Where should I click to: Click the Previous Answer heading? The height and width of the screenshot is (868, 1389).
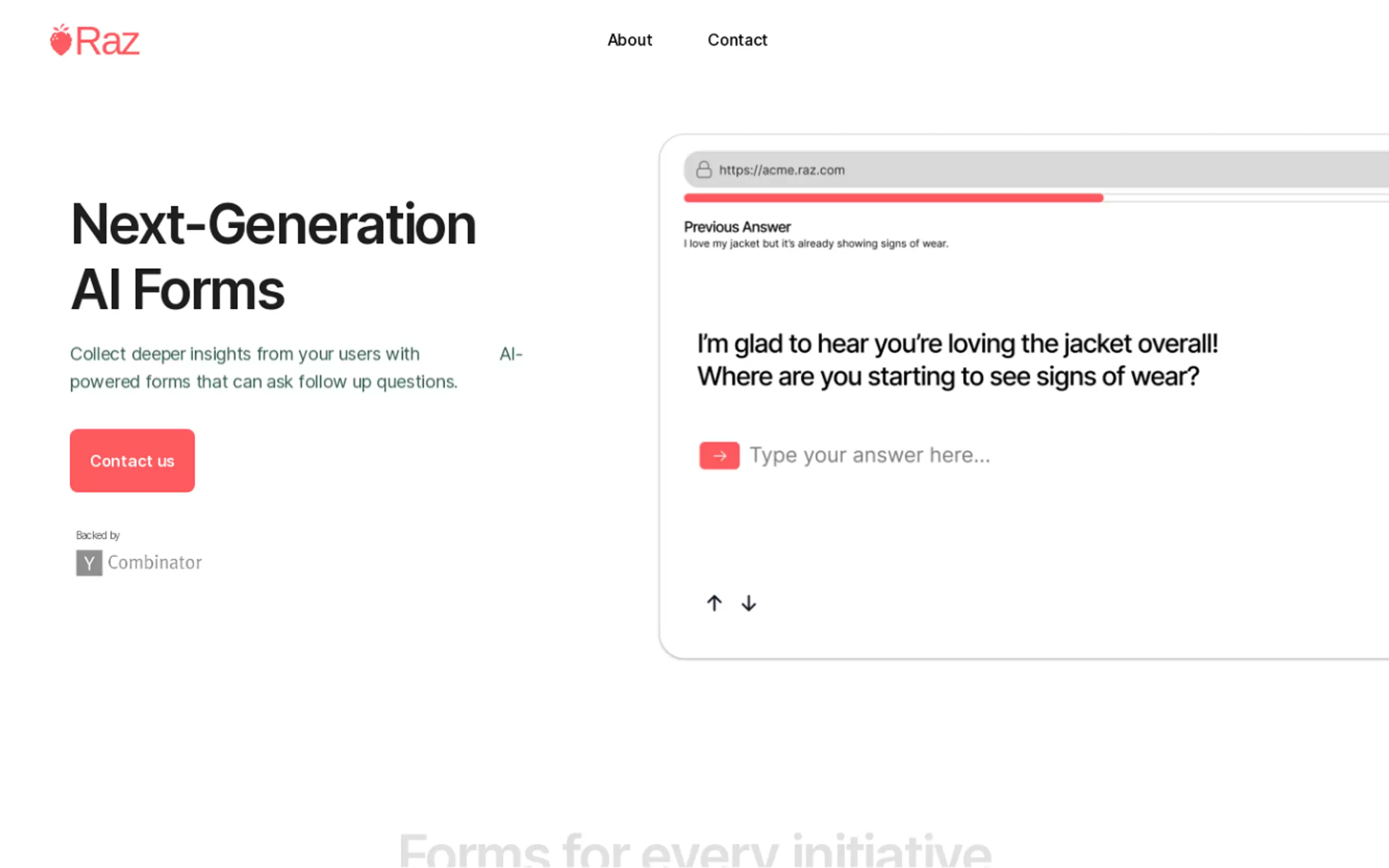737,227
